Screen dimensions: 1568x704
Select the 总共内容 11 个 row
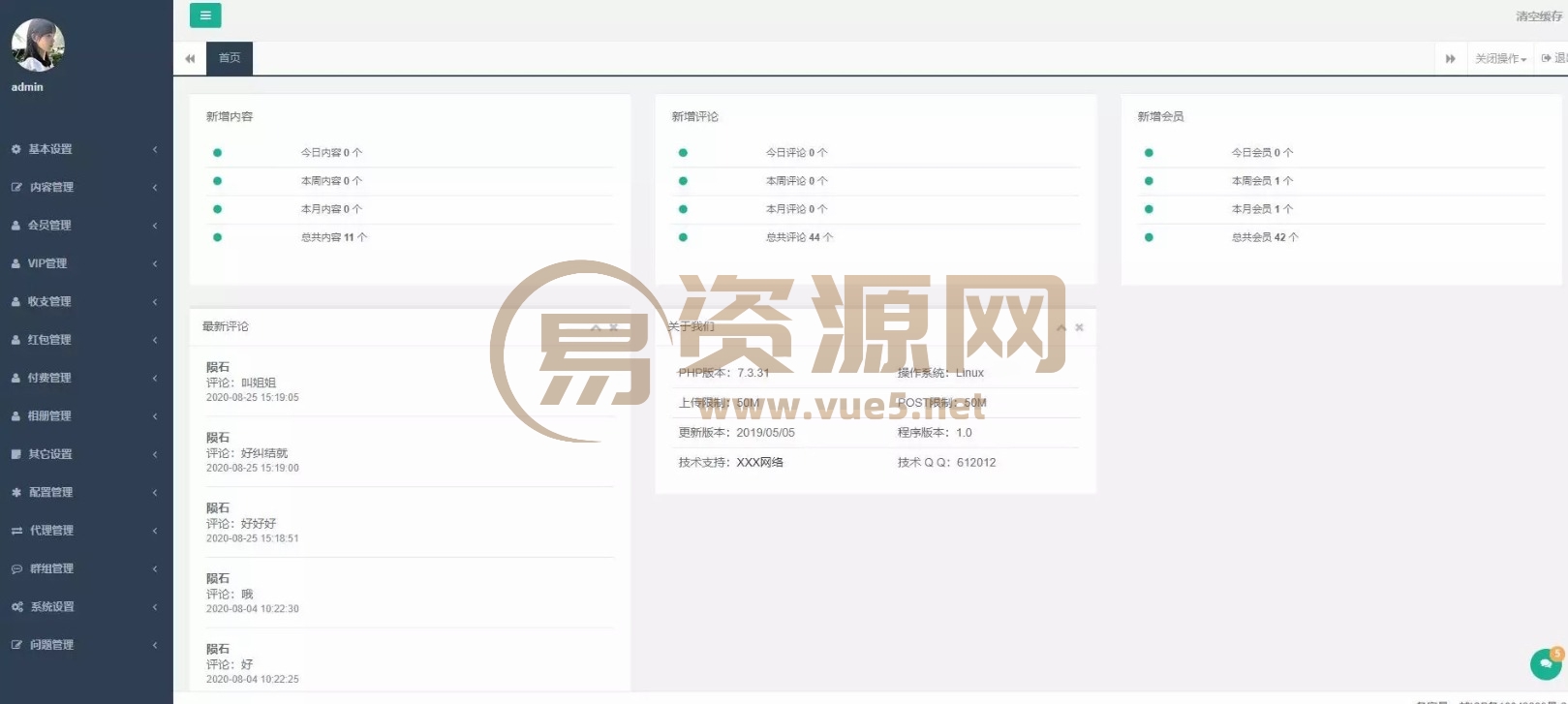[x=410, y=237]
